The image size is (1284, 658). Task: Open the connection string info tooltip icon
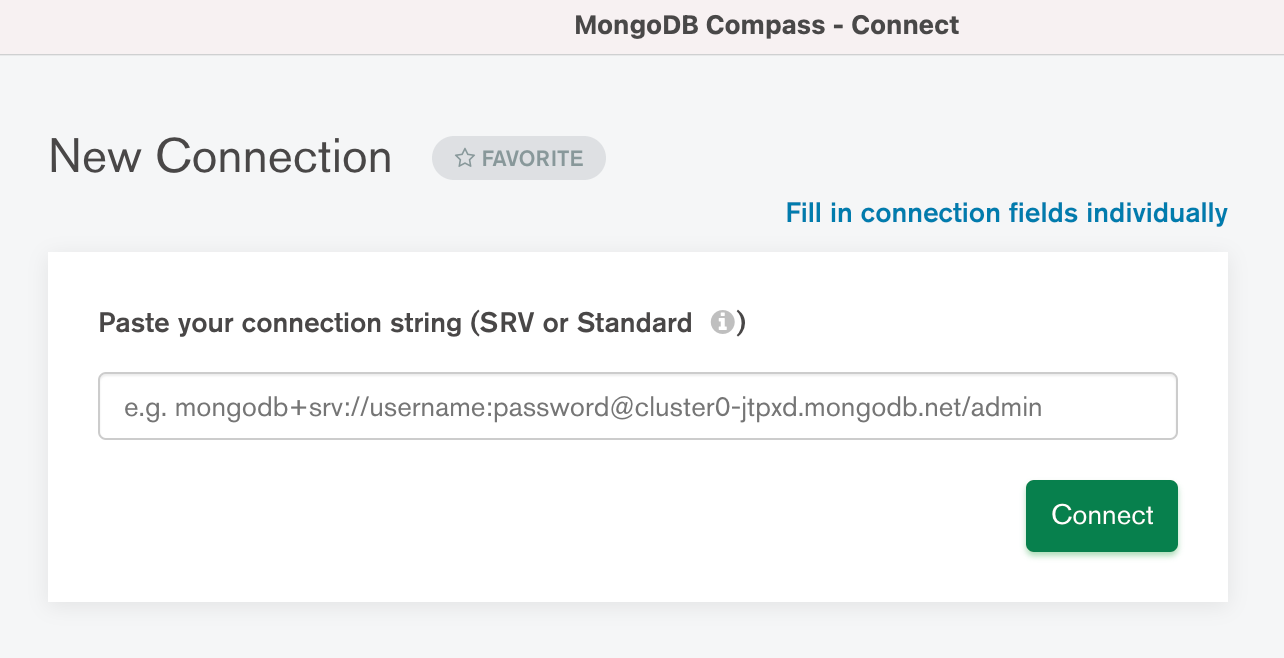click(x=722, y=322)
